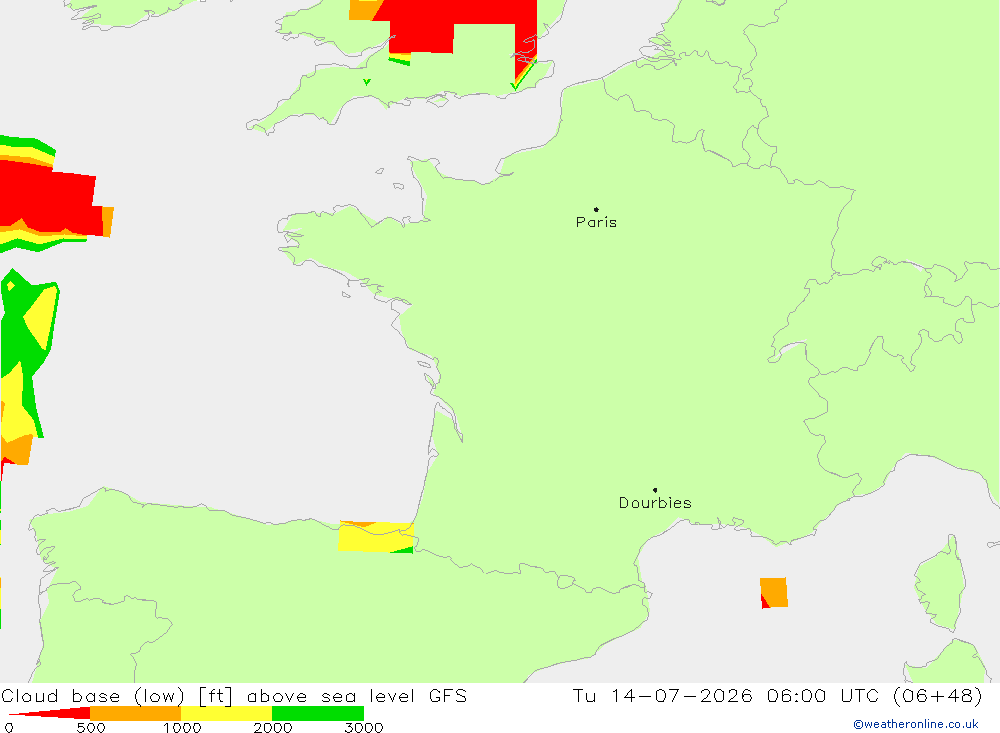
Task: Click the legend value 1000
Action: [x=182, y=727]
